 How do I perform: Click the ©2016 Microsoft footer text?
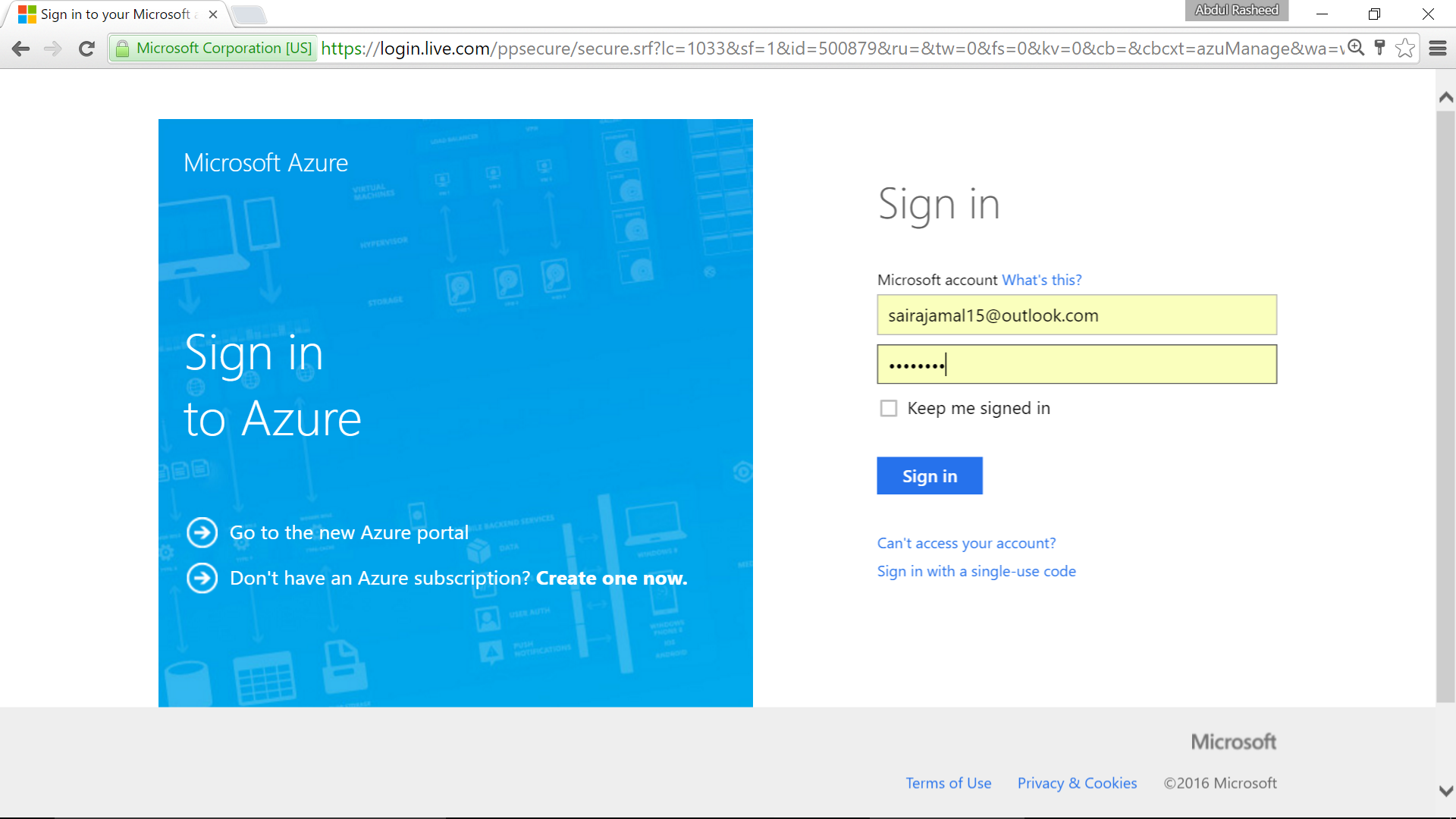click(x=1220, y=783)
